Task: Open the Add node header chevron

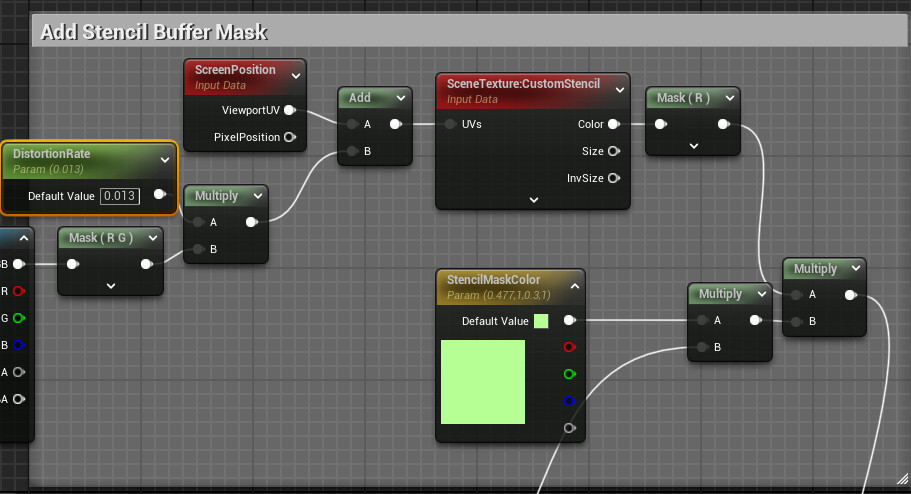Action: [401, 98]
